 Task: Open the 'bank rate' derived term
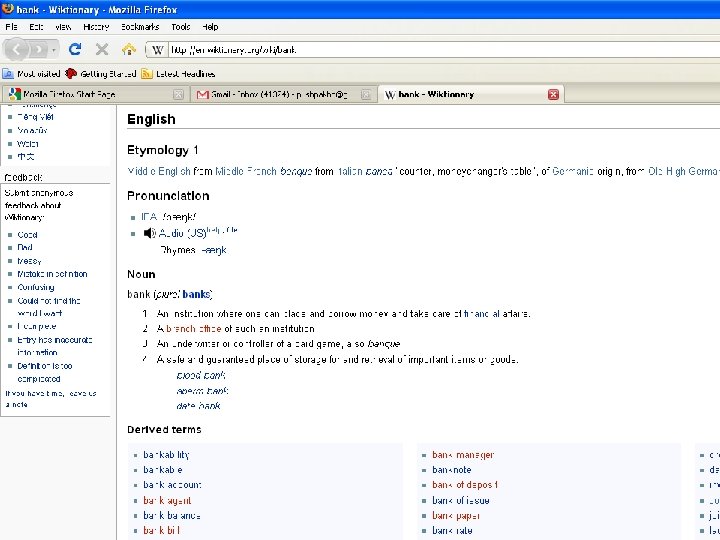(452, 530)
